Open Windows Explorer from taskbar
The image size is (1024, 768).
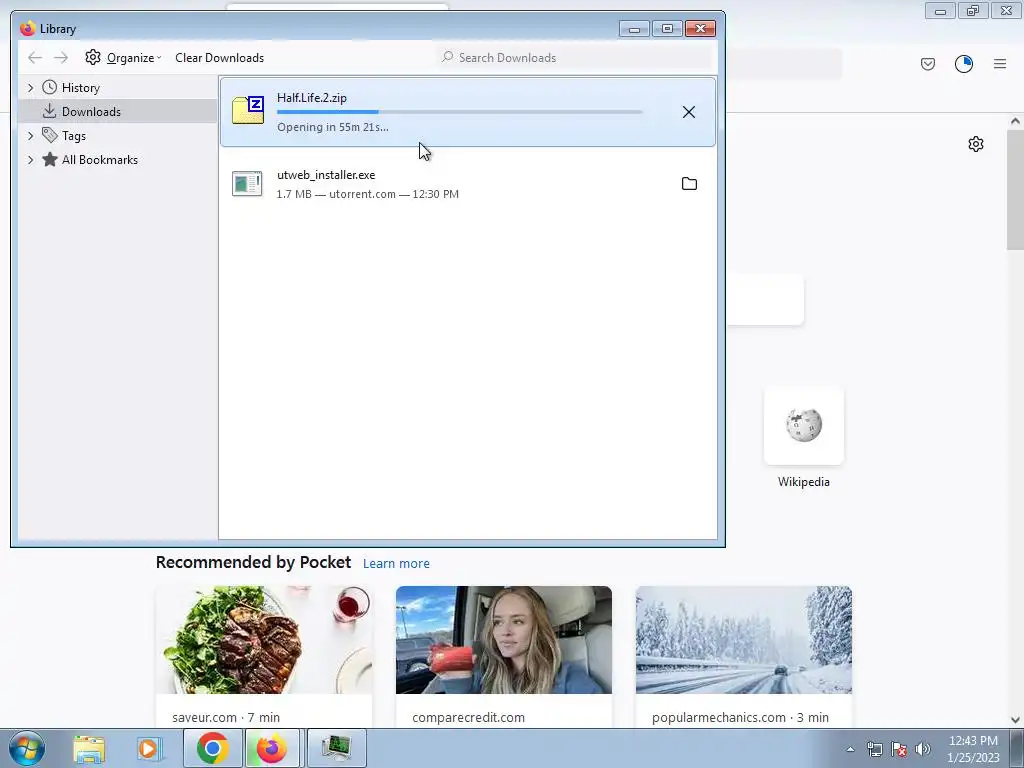(89, 749)
